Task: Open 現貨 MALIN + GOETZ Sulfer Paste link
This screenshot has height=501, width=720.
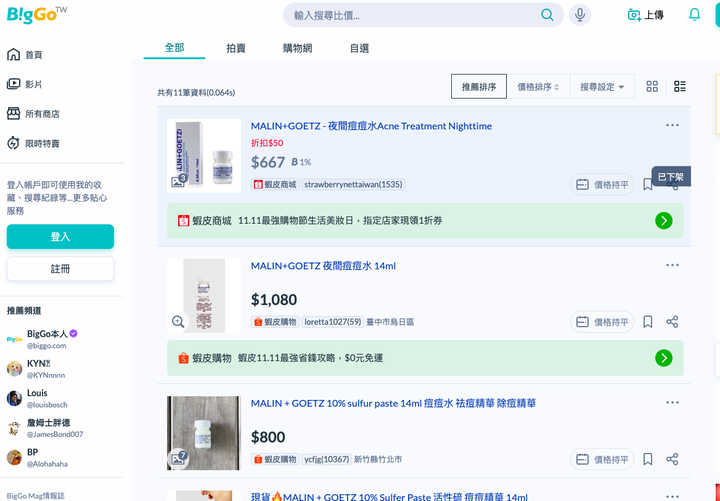Action: click(389, 496)
